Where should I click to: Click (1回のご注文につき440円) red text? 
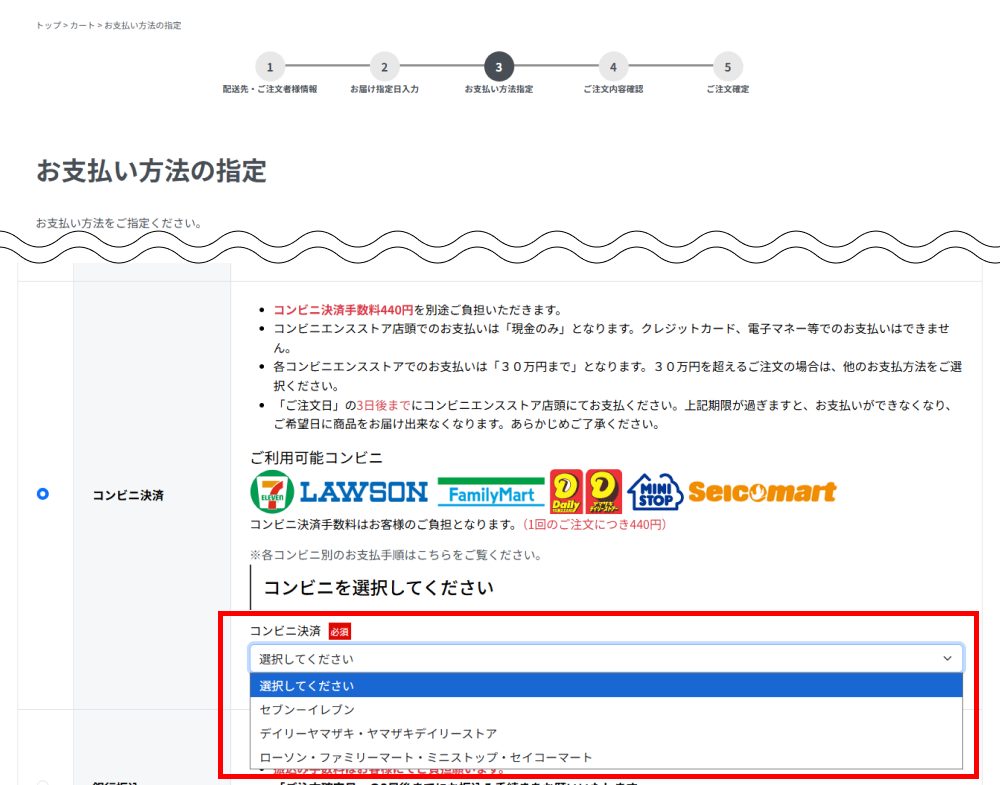tap(594, 524)
